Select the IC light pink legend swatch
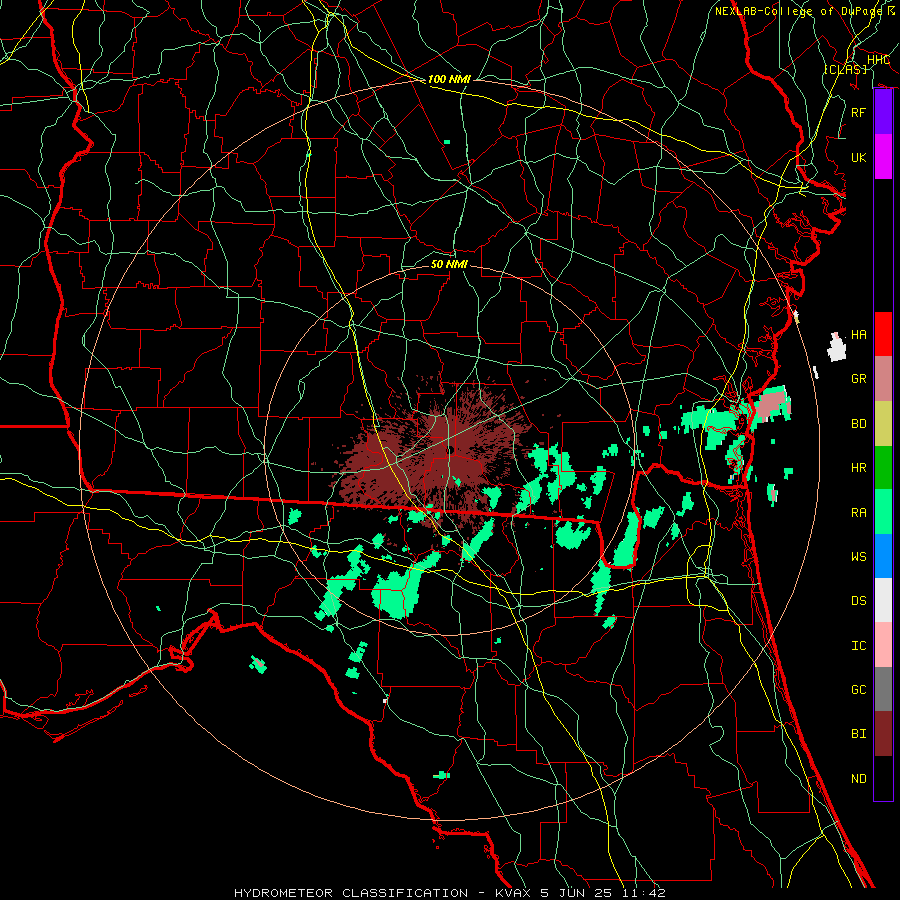This screenshot has width=900, height=900. pyautogui.click(x=883, y=645)
